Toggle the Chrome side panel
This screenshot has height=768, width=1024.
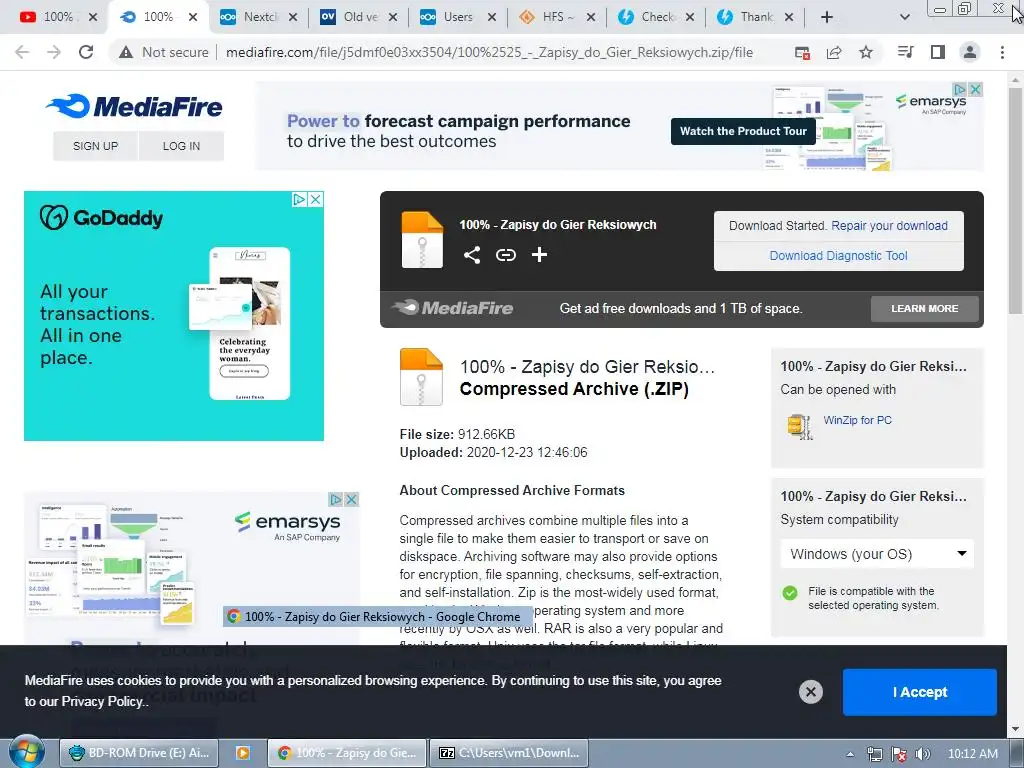coord(938,52)
